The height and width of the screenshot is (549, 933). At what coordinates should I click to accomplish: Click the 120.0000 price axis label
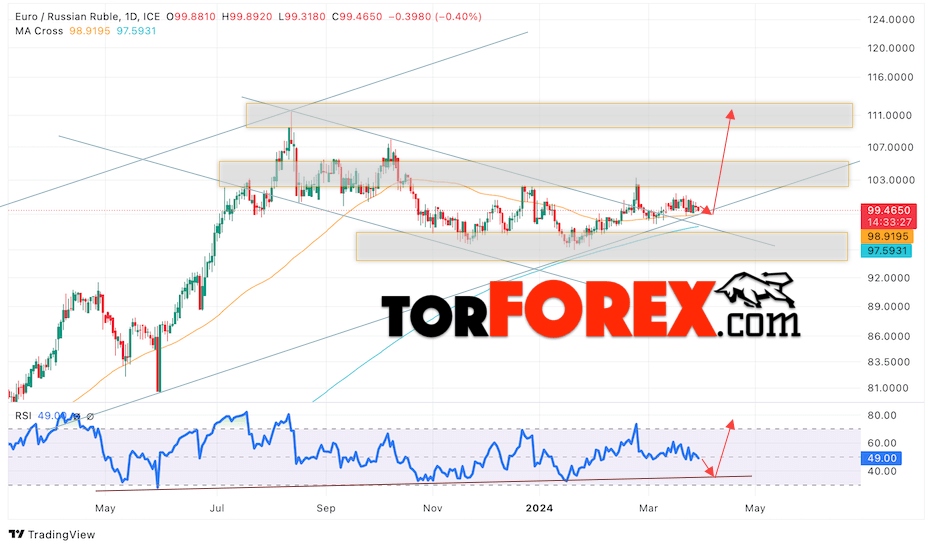tap(891, 48)
